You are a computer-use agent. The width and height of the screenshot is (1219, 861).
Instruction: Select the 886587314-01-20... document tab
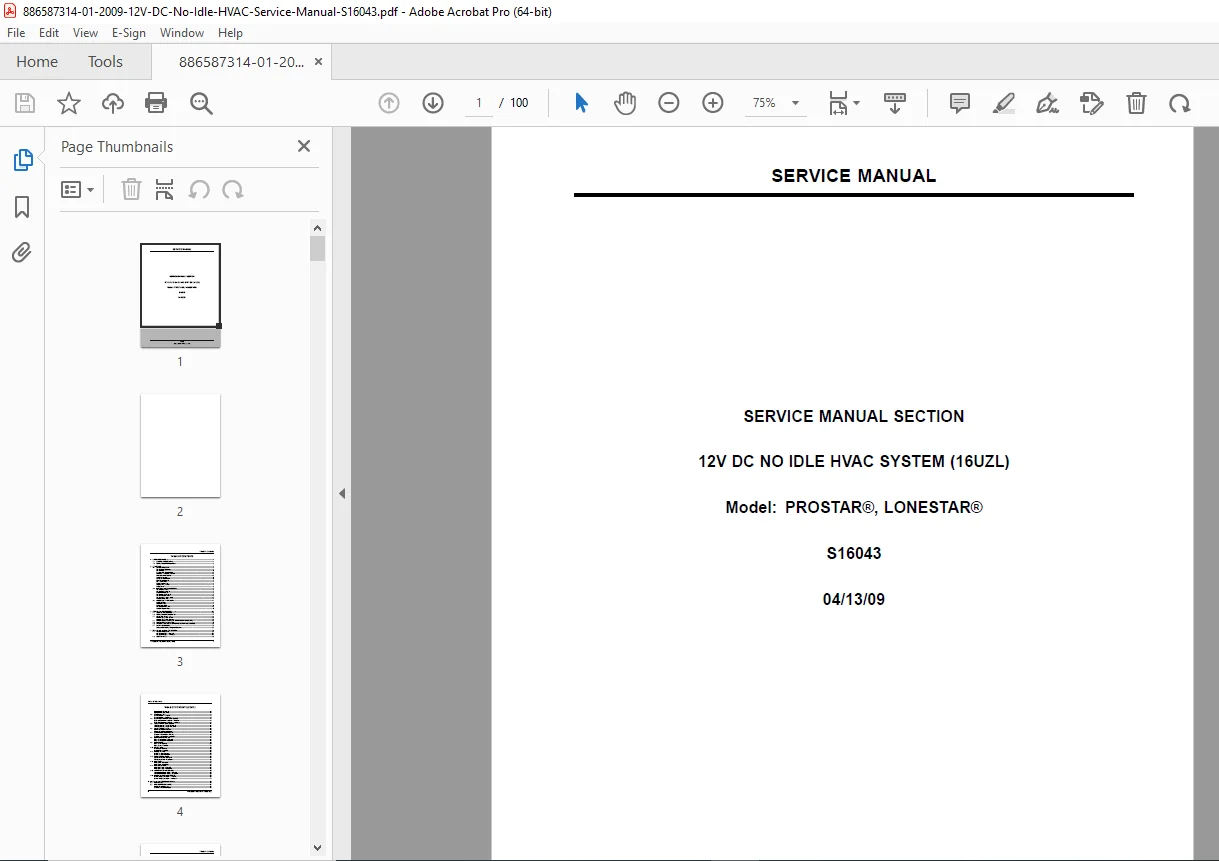242,62
